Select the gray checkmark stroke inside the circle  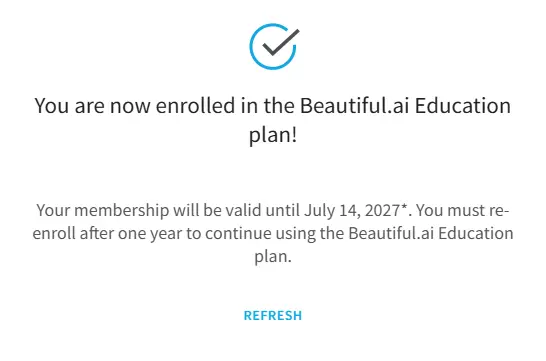tap(281, 42)
